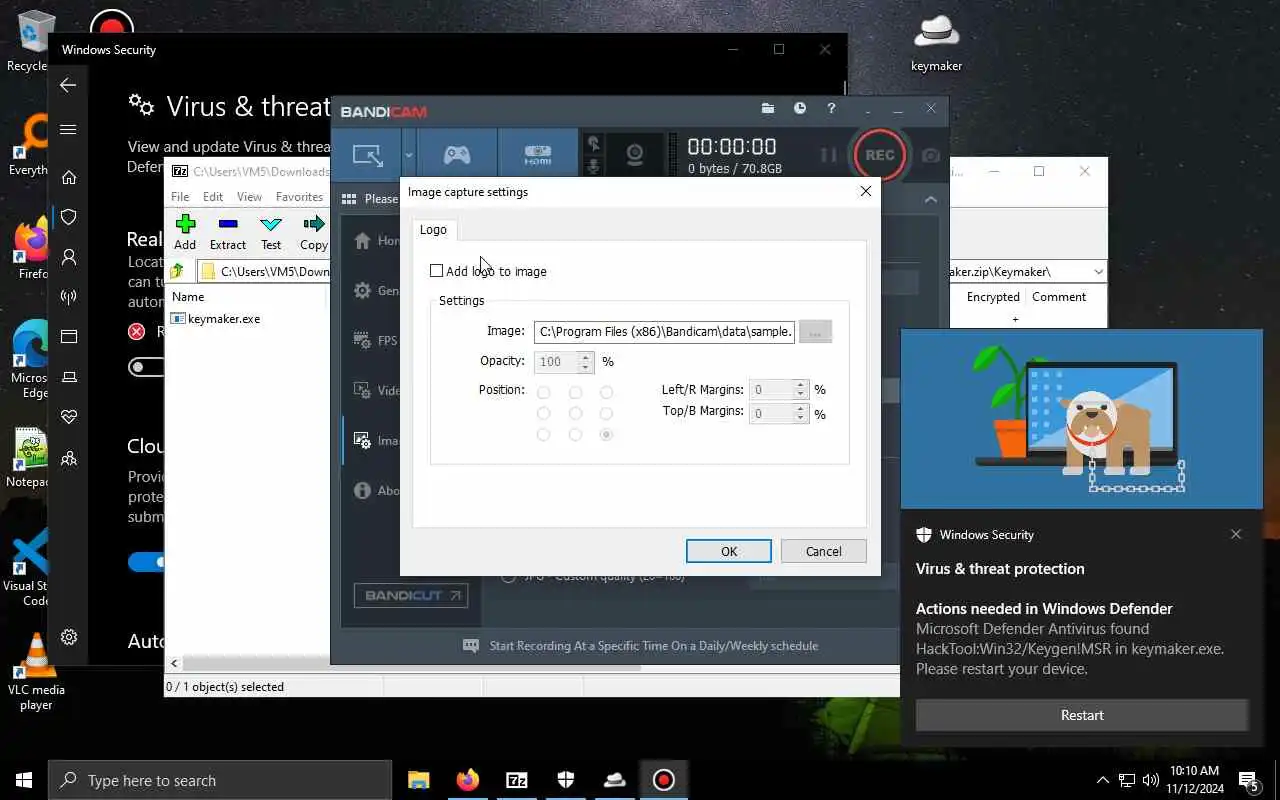Open the keymaker desktop shortcut
This screenshot has height=800, width=1280.
[936, 42]
